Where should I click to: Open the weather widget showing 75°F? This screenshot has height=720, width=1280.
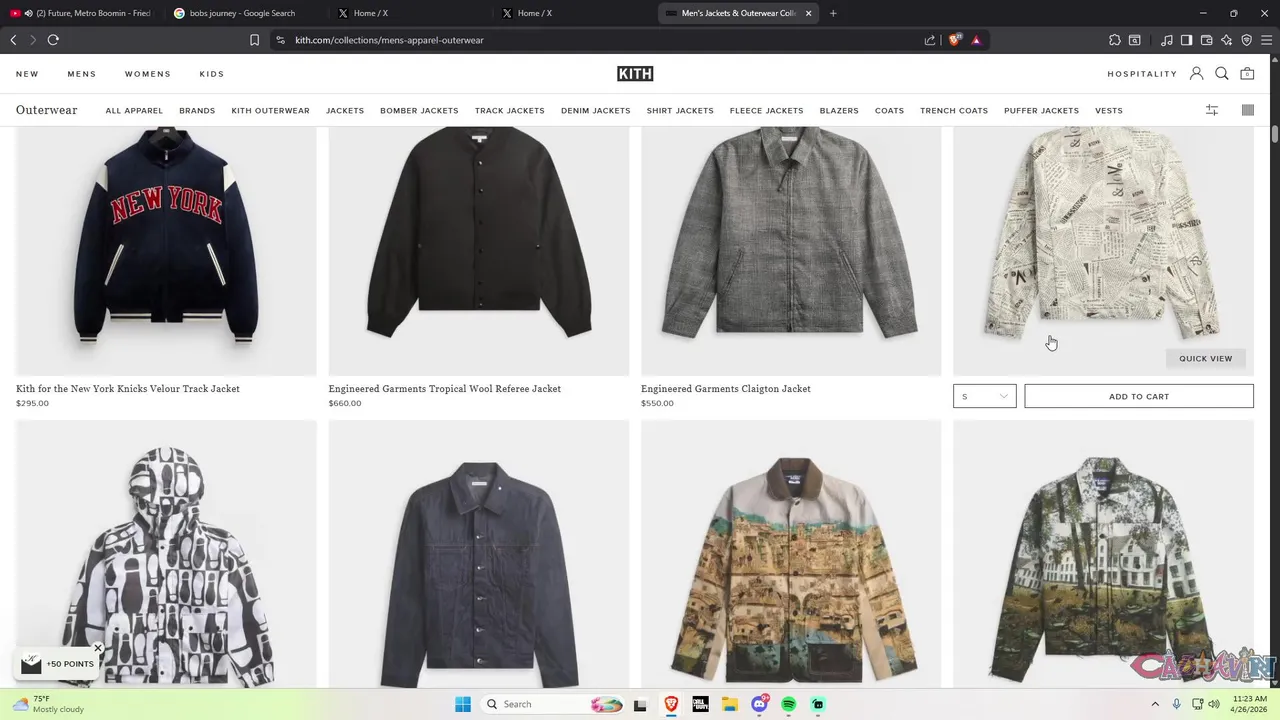click(50, 704)
